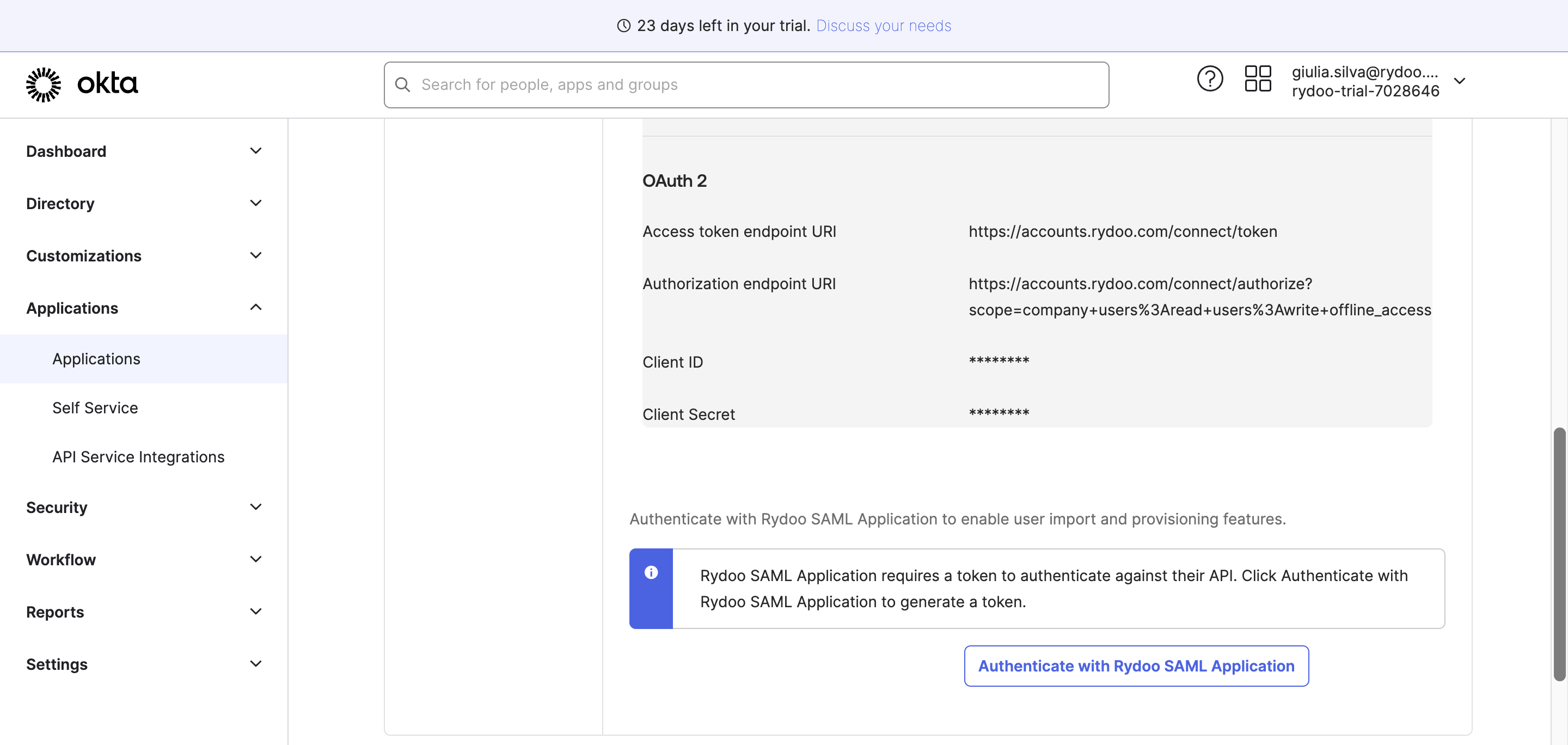
Task: Click the Okta wordmark text
Action: coord(108,83)
